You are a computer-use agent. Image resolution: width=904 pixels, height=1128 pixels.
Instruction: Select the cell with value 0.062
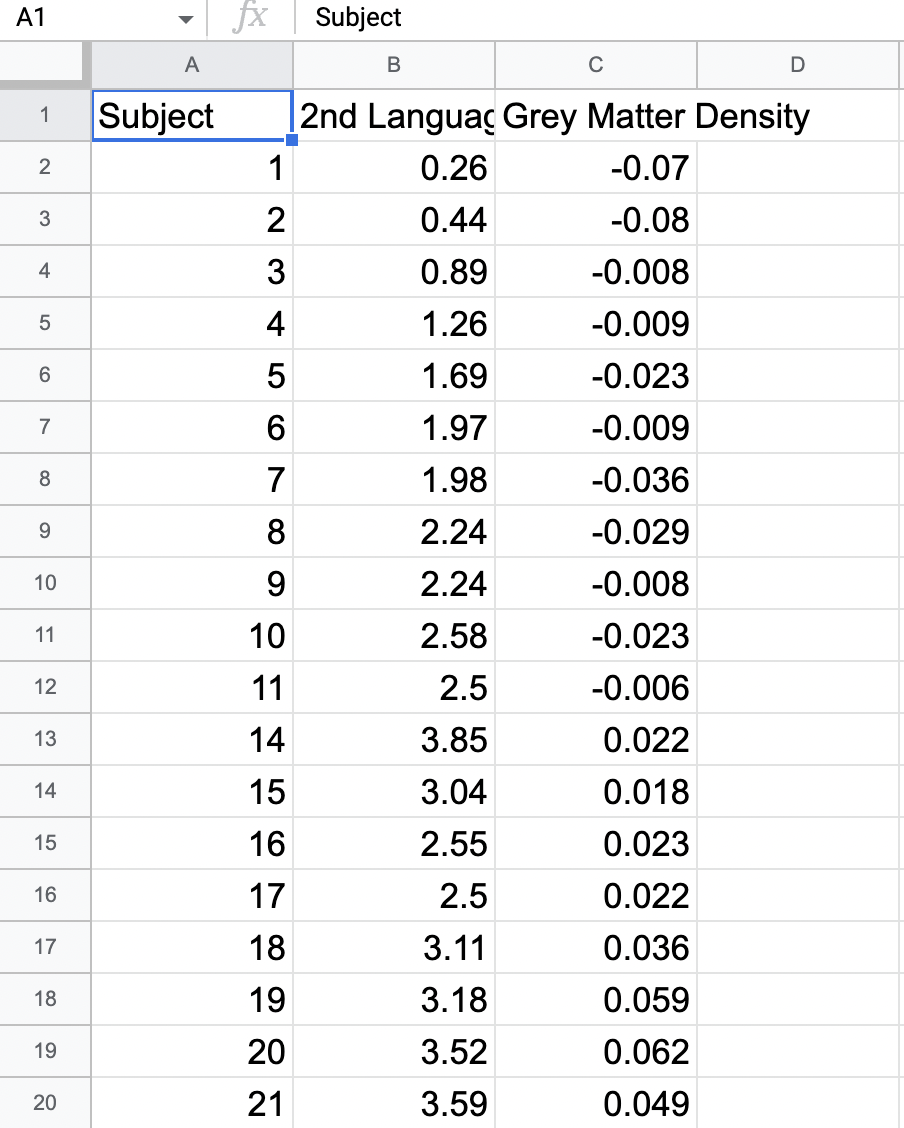596,1051
